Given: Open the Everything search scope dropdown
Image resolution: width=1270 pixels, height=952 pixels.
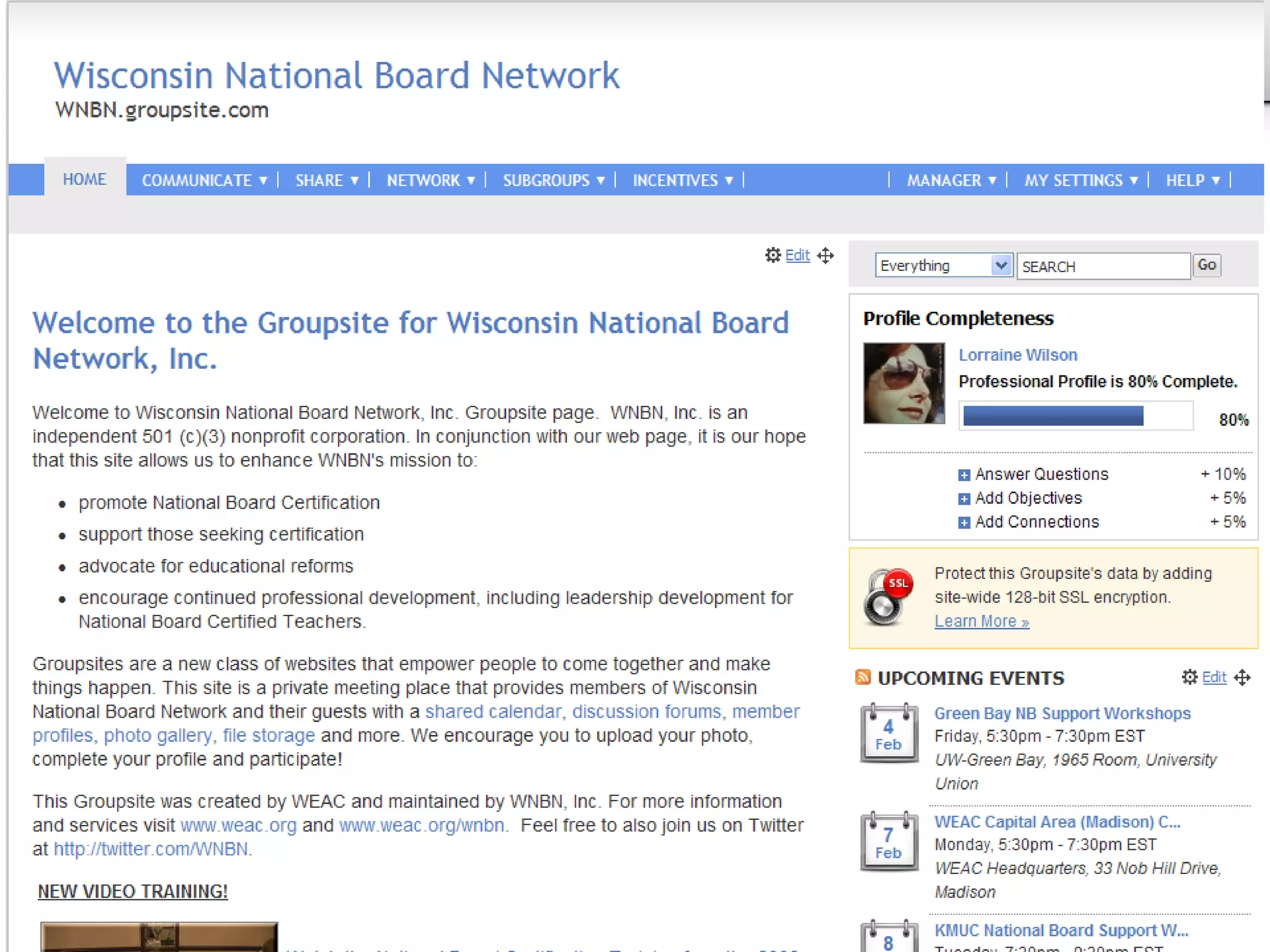Looking at the screenshot, I should [944, 265].
